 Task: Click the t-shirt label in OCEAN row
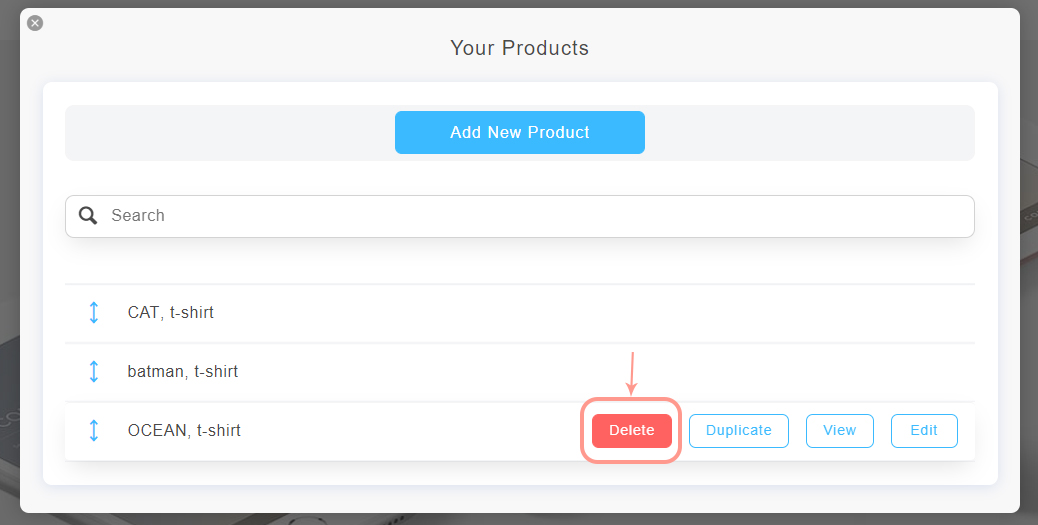coord(219,430)
